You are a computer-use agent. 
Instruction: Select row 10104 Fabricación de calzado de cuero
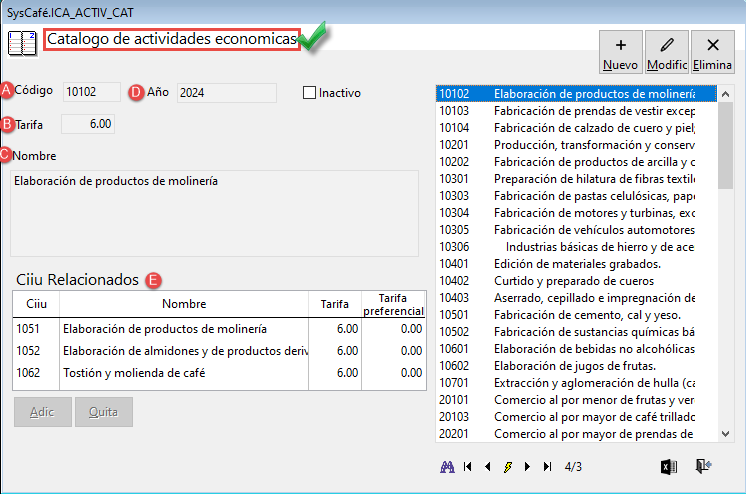(576, 128)
